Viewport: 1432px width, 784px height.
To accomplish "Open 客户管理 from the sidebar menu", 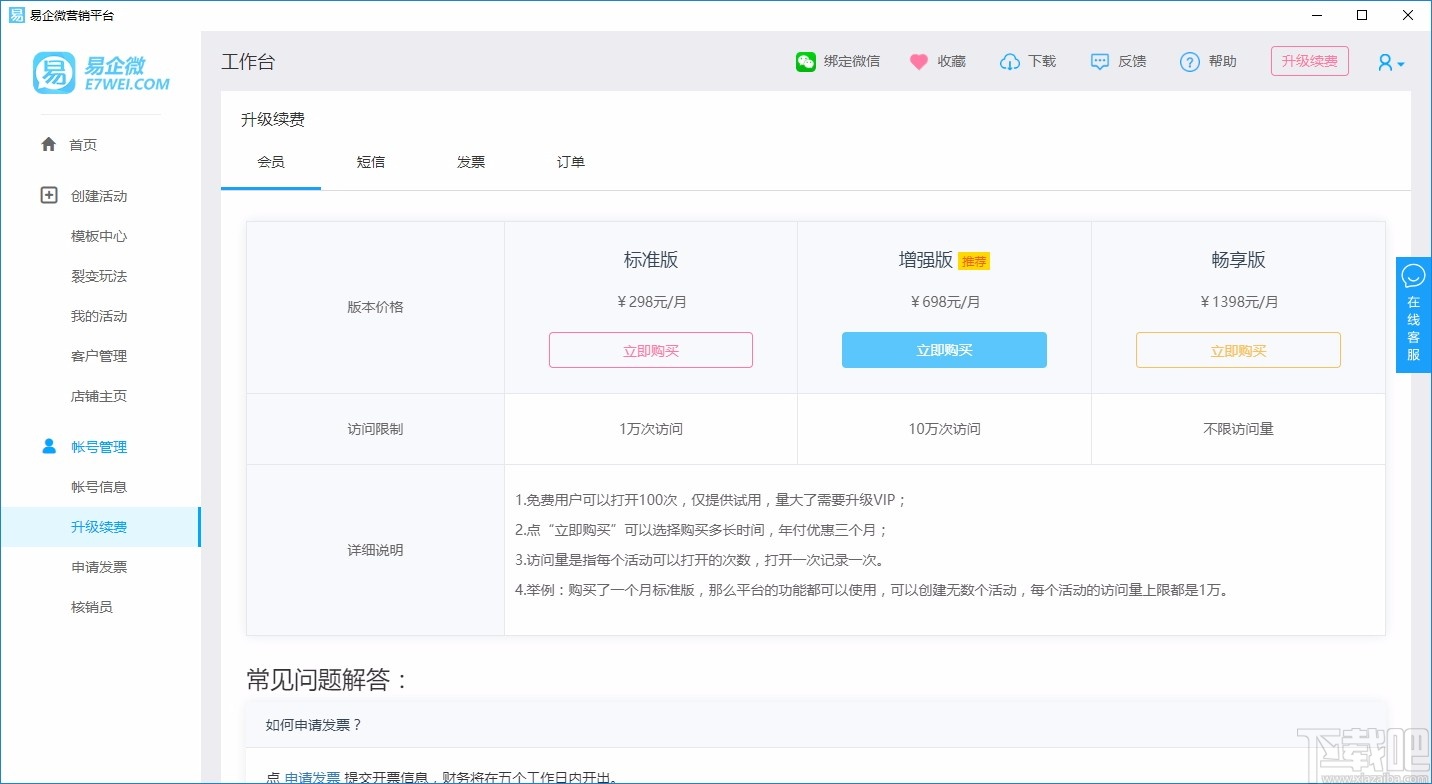I will click(98, 356).
